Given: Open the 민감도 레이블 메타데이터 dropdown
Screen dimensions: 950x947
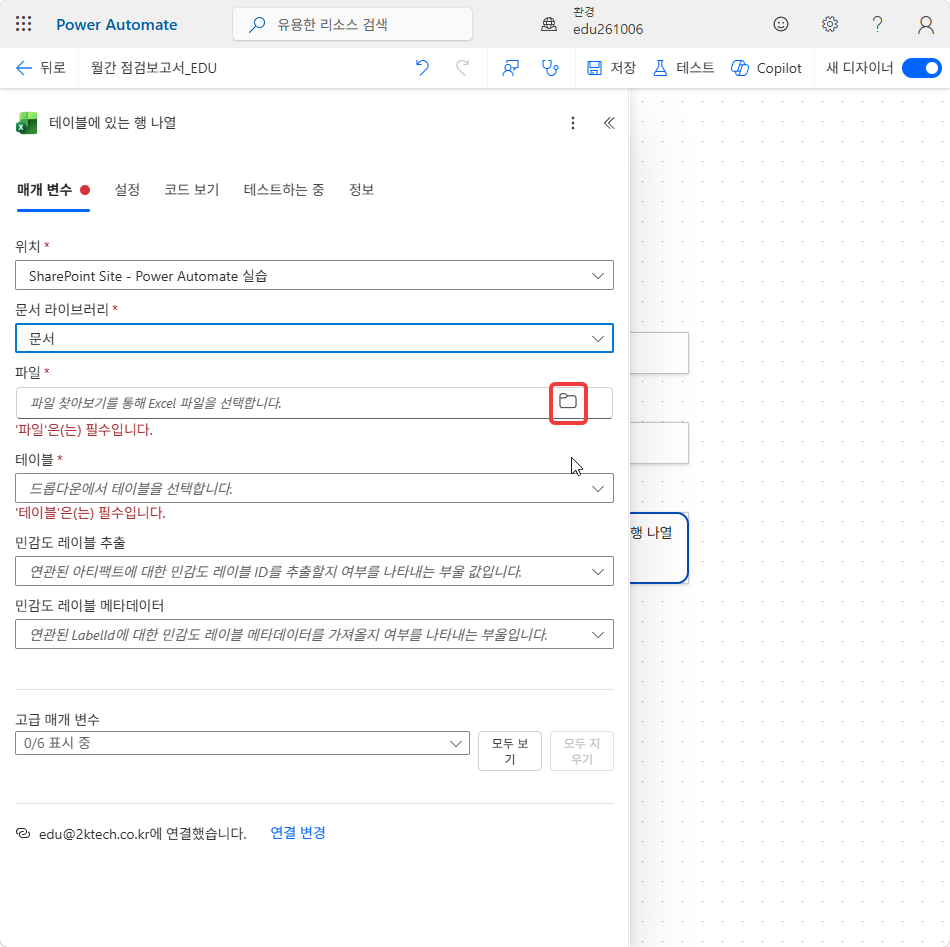Looking at the screenshot, I should coord(314,634).
